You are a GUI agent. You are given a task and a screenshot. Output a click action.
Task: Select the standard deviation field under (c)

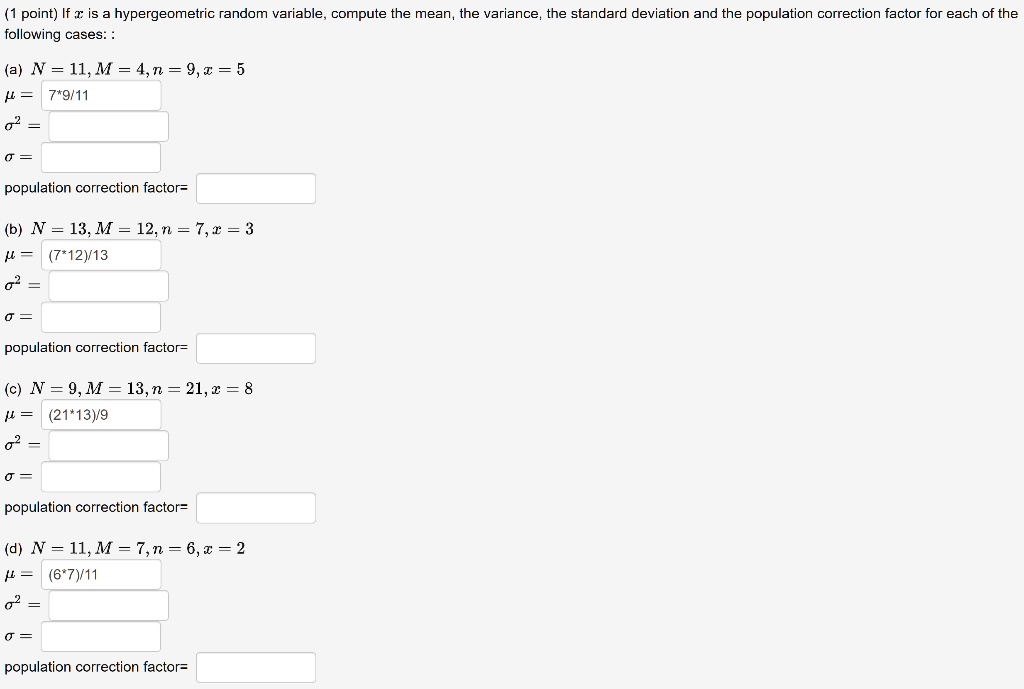[x=100, y=477]
